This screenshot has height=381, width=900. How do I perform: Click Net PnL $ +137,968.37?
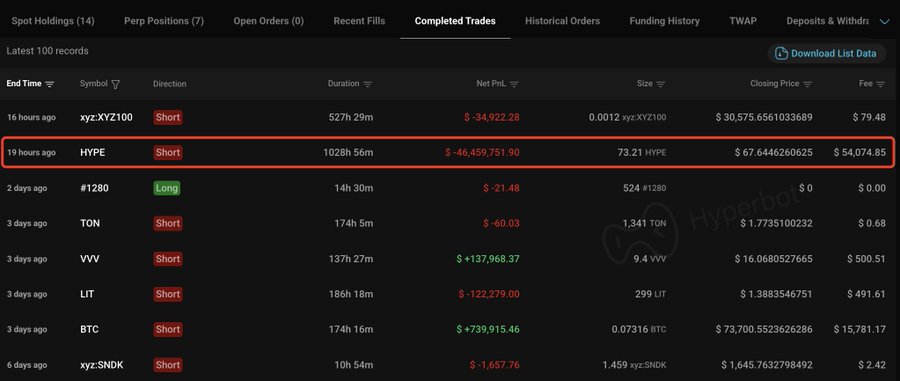488,259
